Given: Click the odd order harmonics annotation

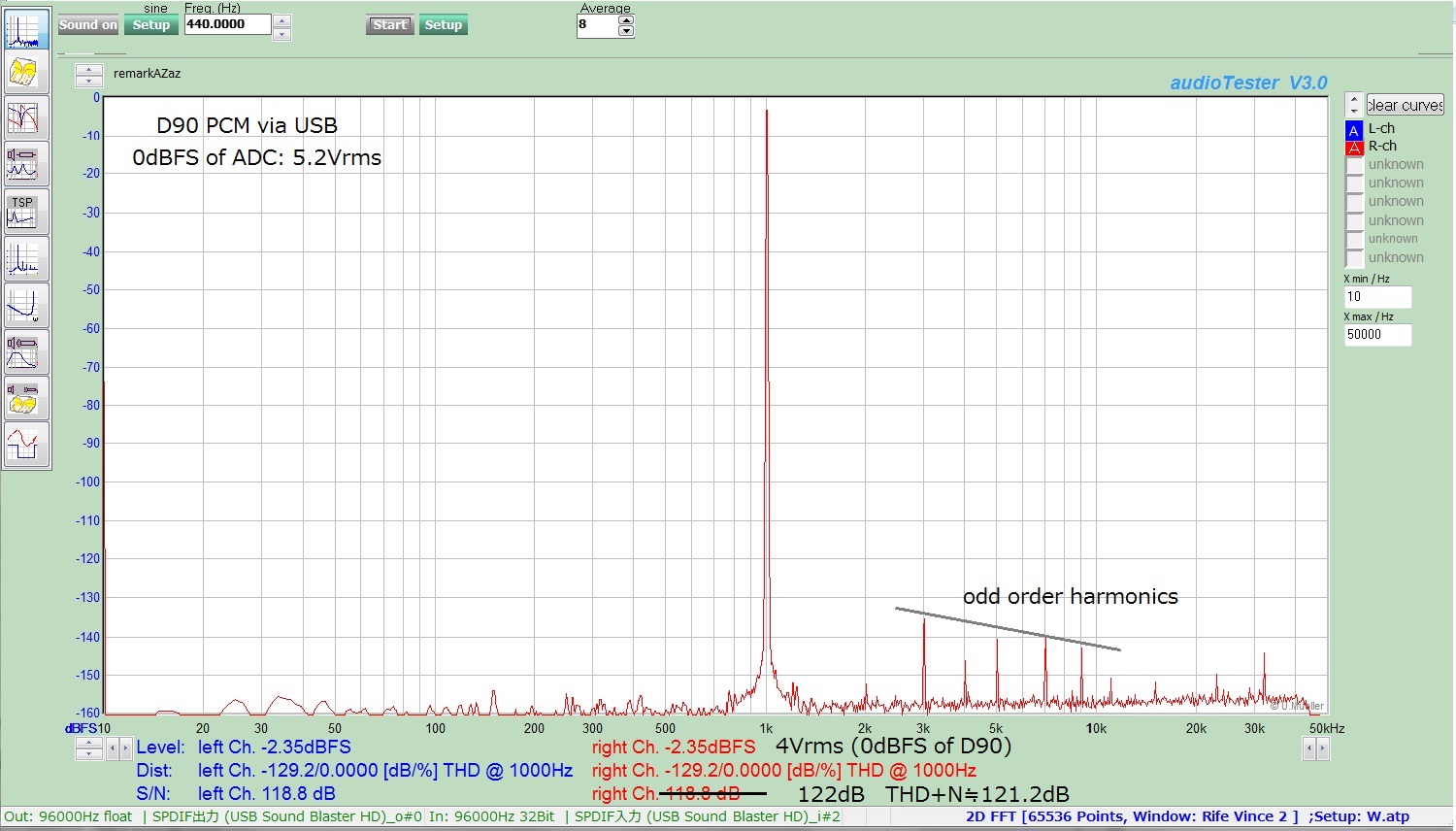Looking at the screenshot, I should click(x=1070, y=596).
